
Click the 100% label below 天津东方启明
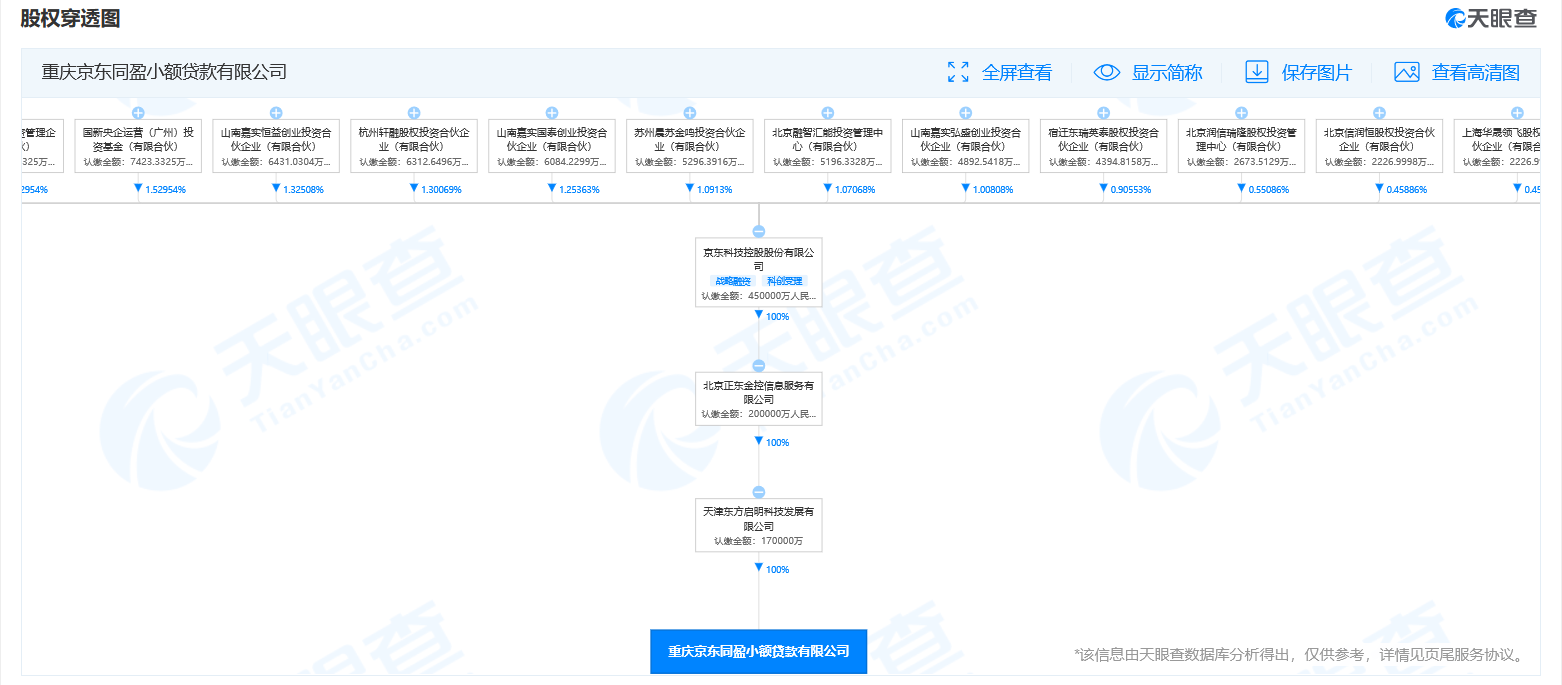point(778,569)
